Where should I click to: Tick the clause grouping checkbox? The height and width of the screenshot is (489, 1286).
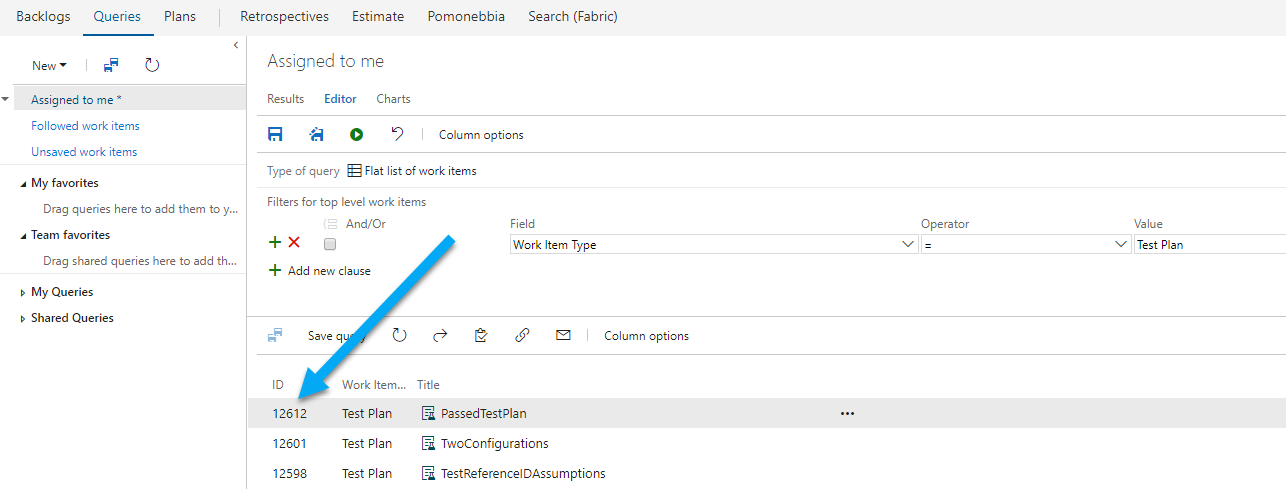(x=330, y=244)
